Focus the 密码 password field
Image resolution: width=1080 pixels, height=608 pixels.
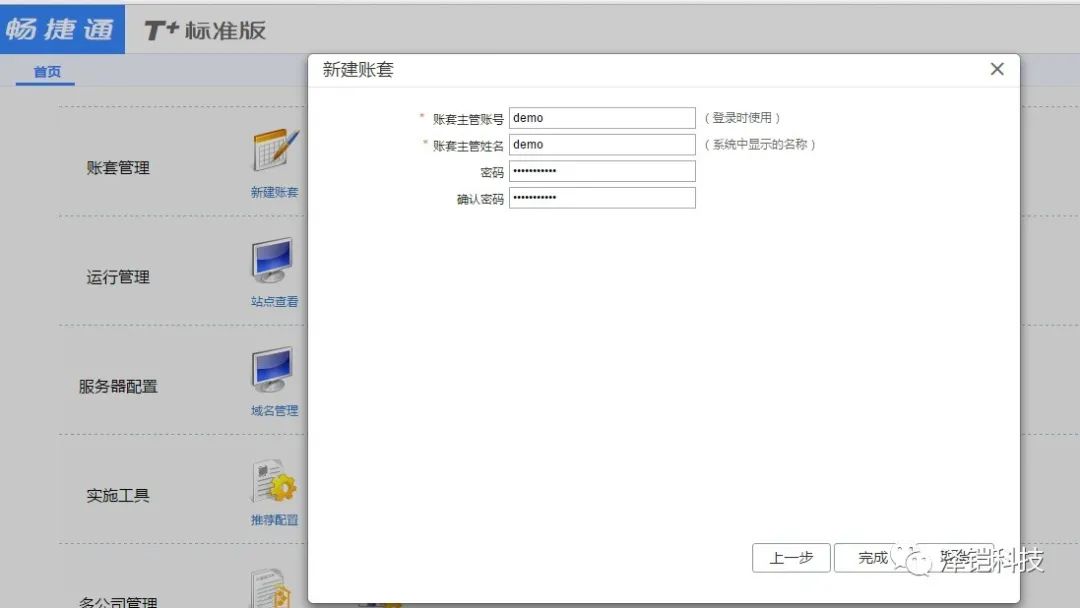point(602,171)
